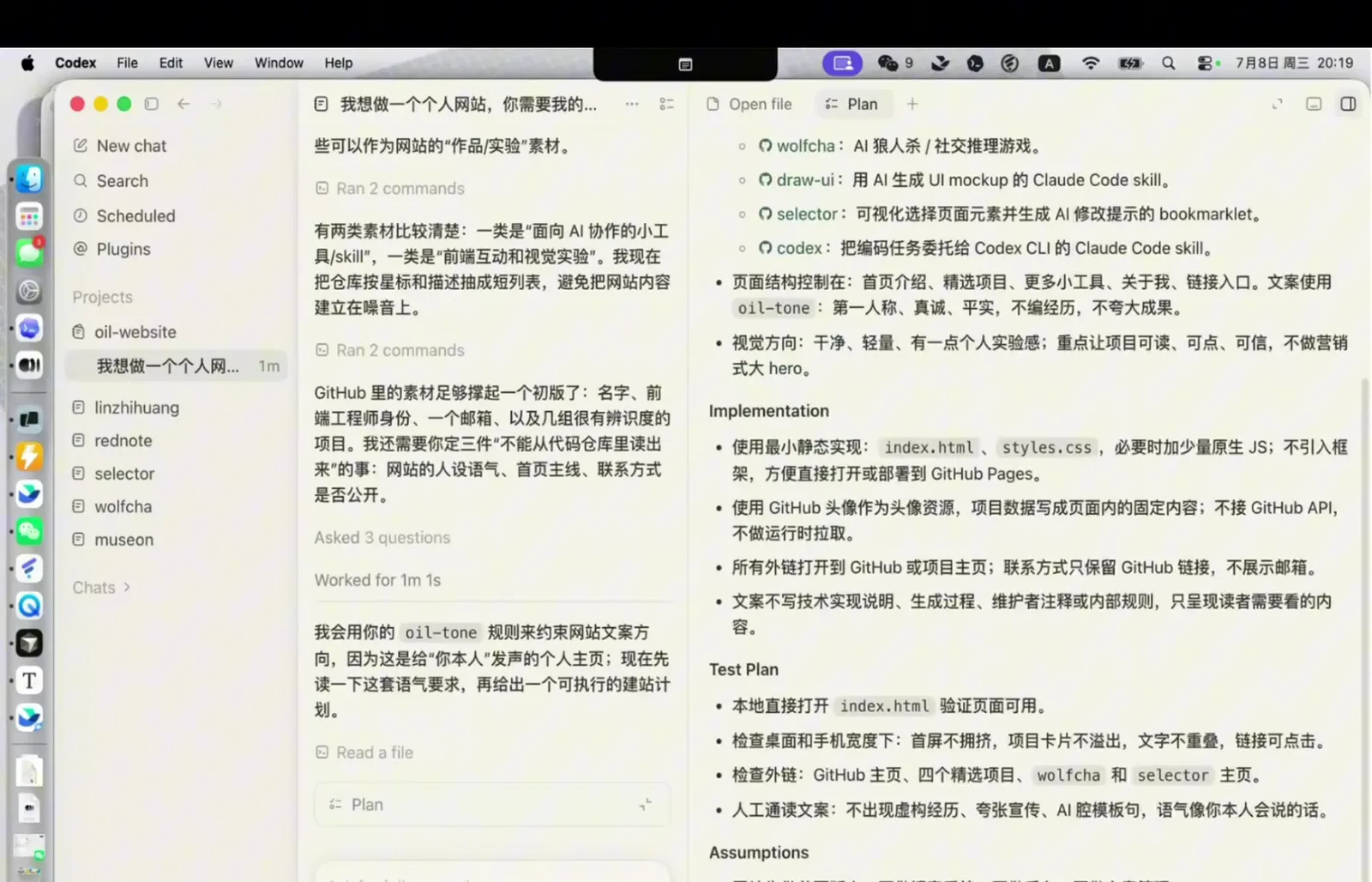Viewport: 1372px width, 882px height.
Task: Go back with the left arrow
Action: point(184,104)
